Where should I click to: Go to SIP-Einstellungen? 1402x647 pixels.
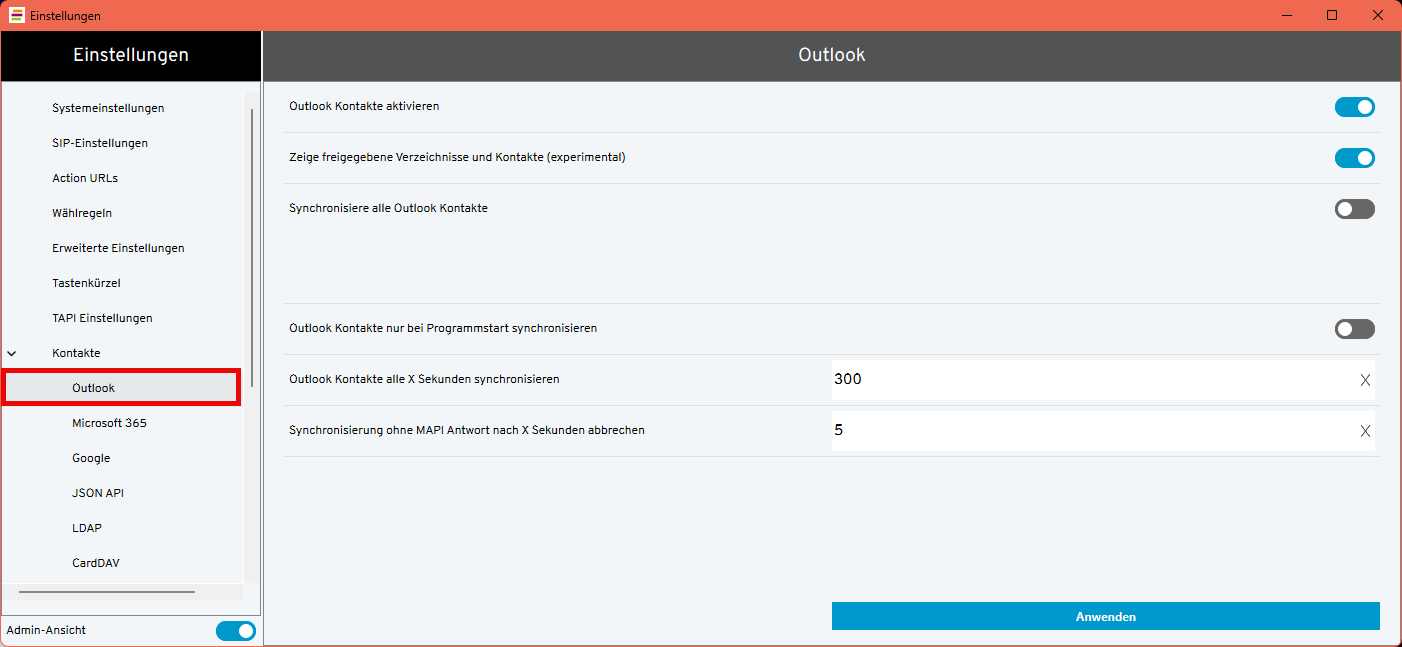tap(100, 143)
